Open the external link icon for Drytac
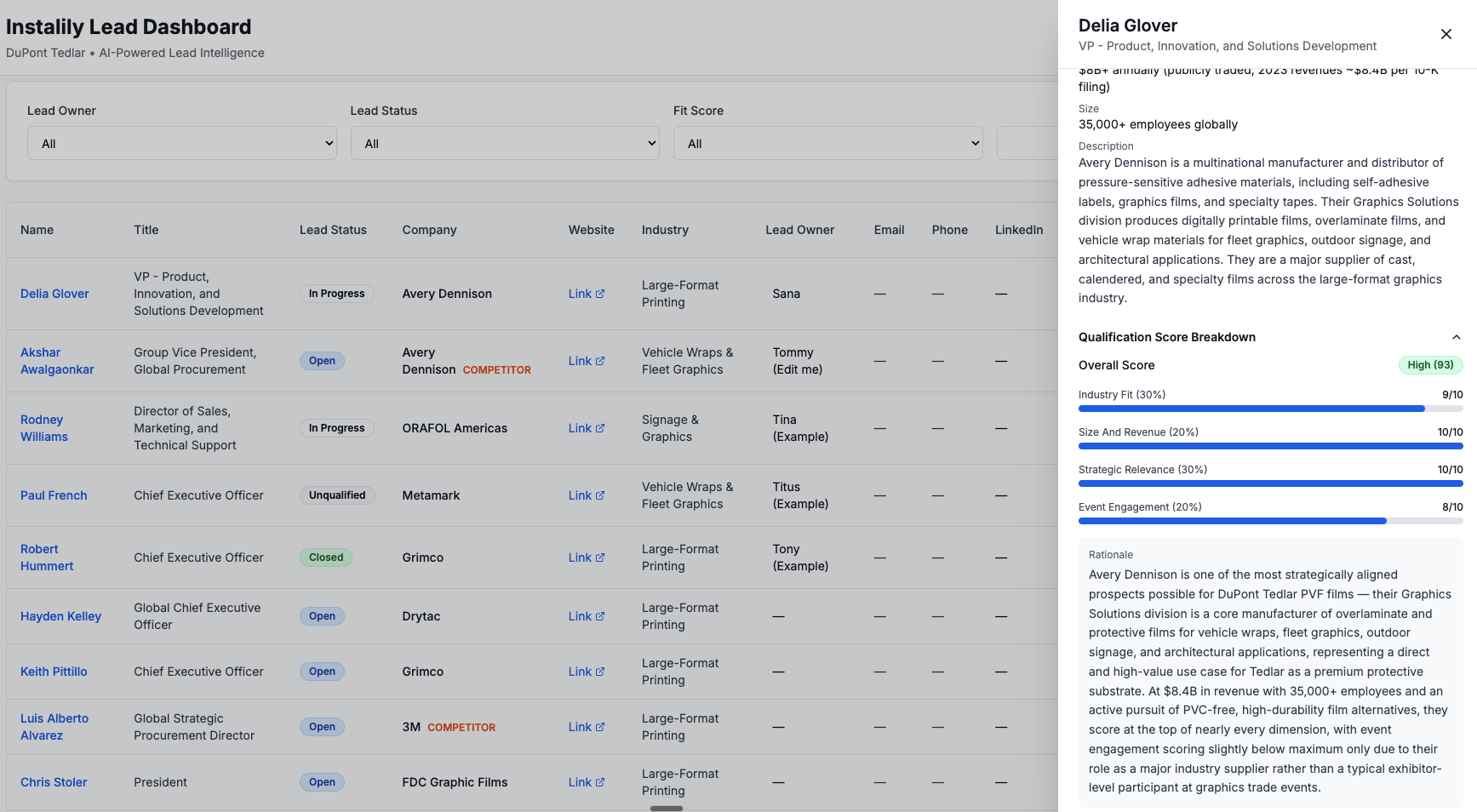Viewport: 1477px width, 812px height. (599, 615)
